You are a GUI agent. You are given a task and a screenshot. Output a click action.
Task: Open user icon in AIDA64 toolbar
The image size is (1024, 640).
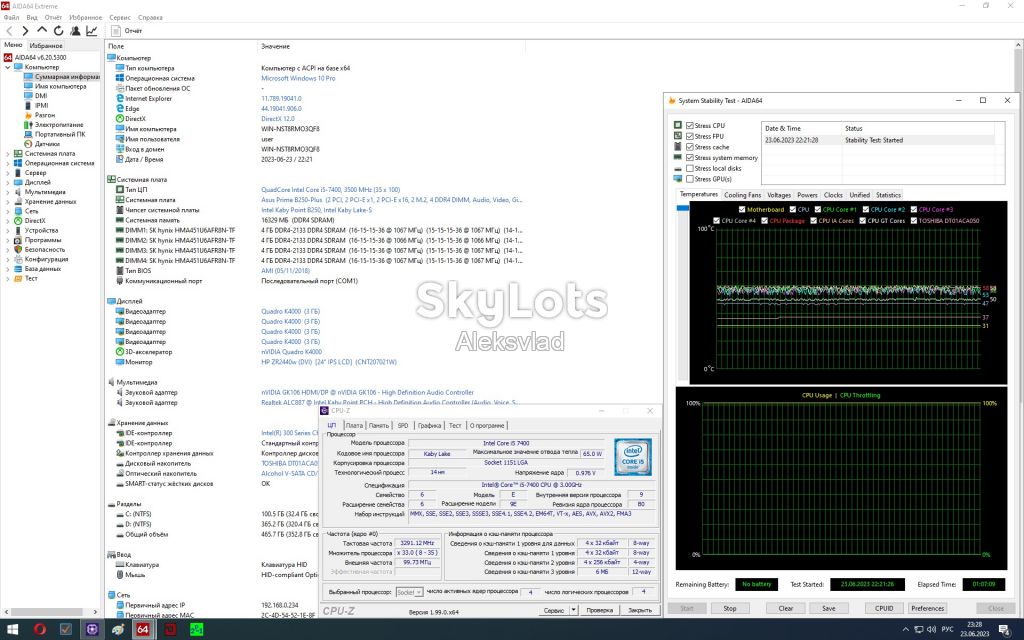[75, 31]
